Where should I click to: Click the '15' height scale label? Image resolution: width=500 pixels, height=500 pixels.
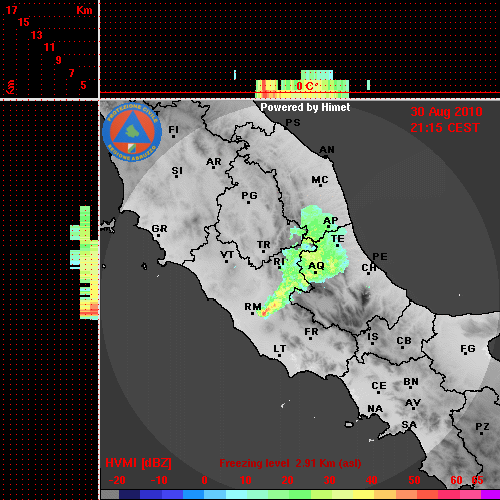pos(24,22)
